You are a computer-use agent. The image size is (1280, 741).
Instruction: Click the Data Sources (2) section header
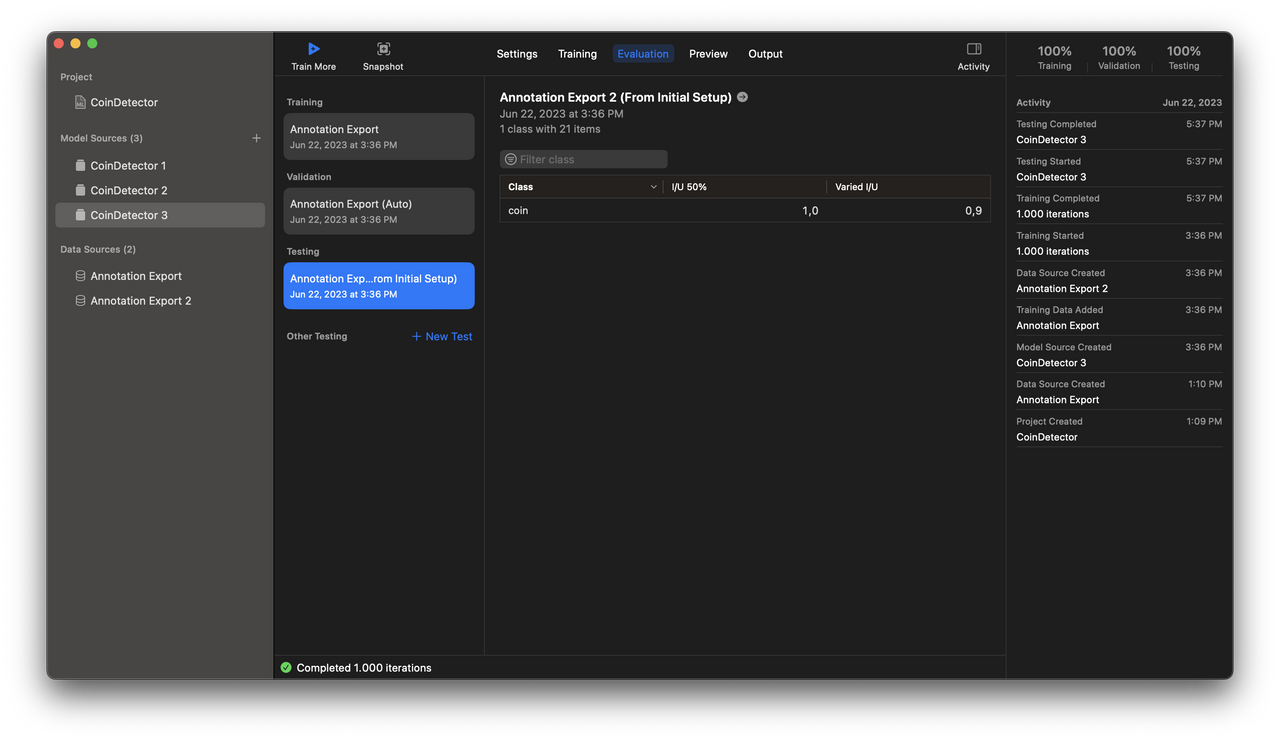[x=97, y=249]
